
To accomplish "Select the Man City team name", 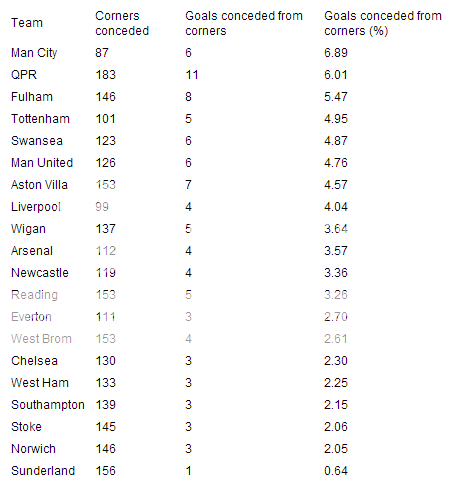I will (34, 53).
